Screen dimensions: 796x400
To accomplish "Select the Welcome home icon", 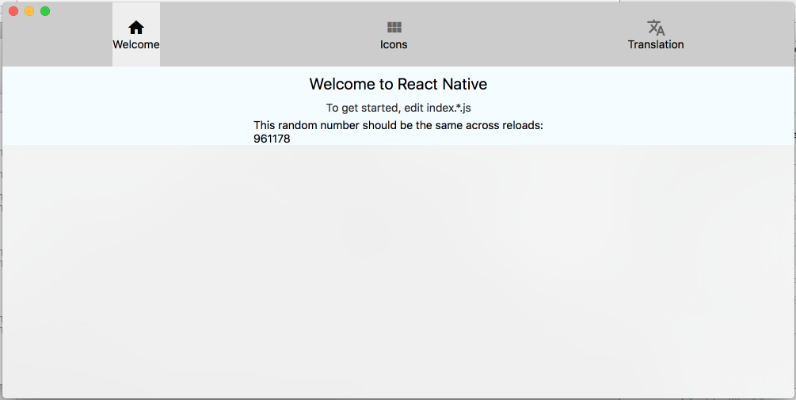I will coord(136,27).
